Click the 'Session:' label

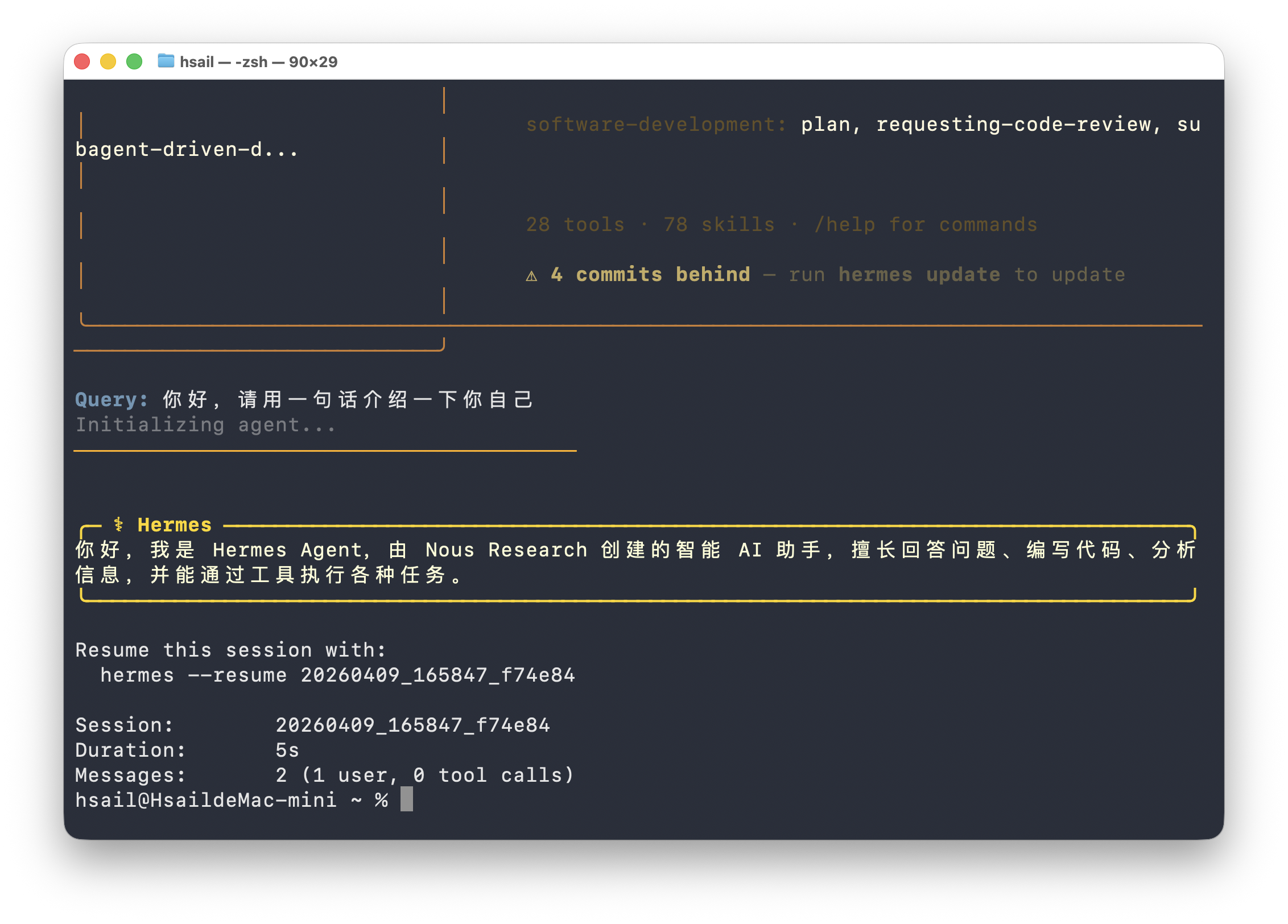[125, 725]
